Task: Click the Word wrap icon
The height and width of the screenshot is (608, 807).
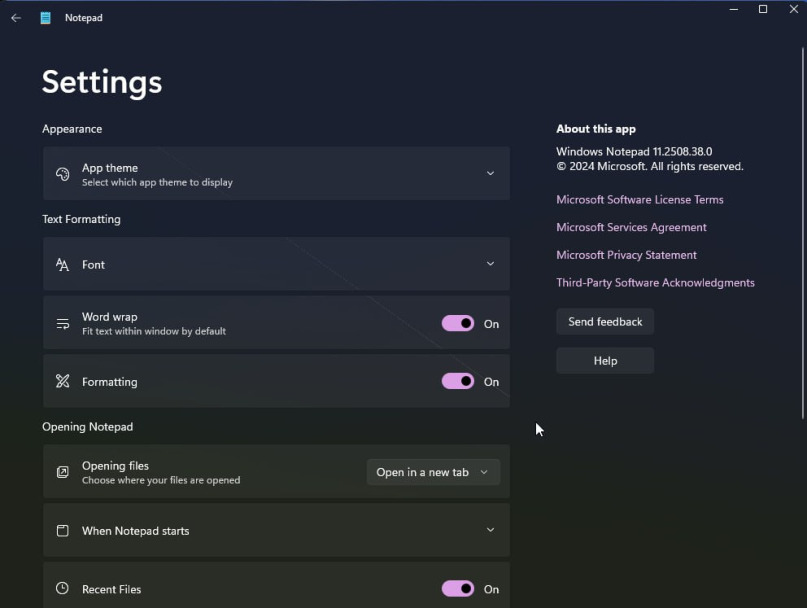Action: pyautogui.click(x=62, y=323)
